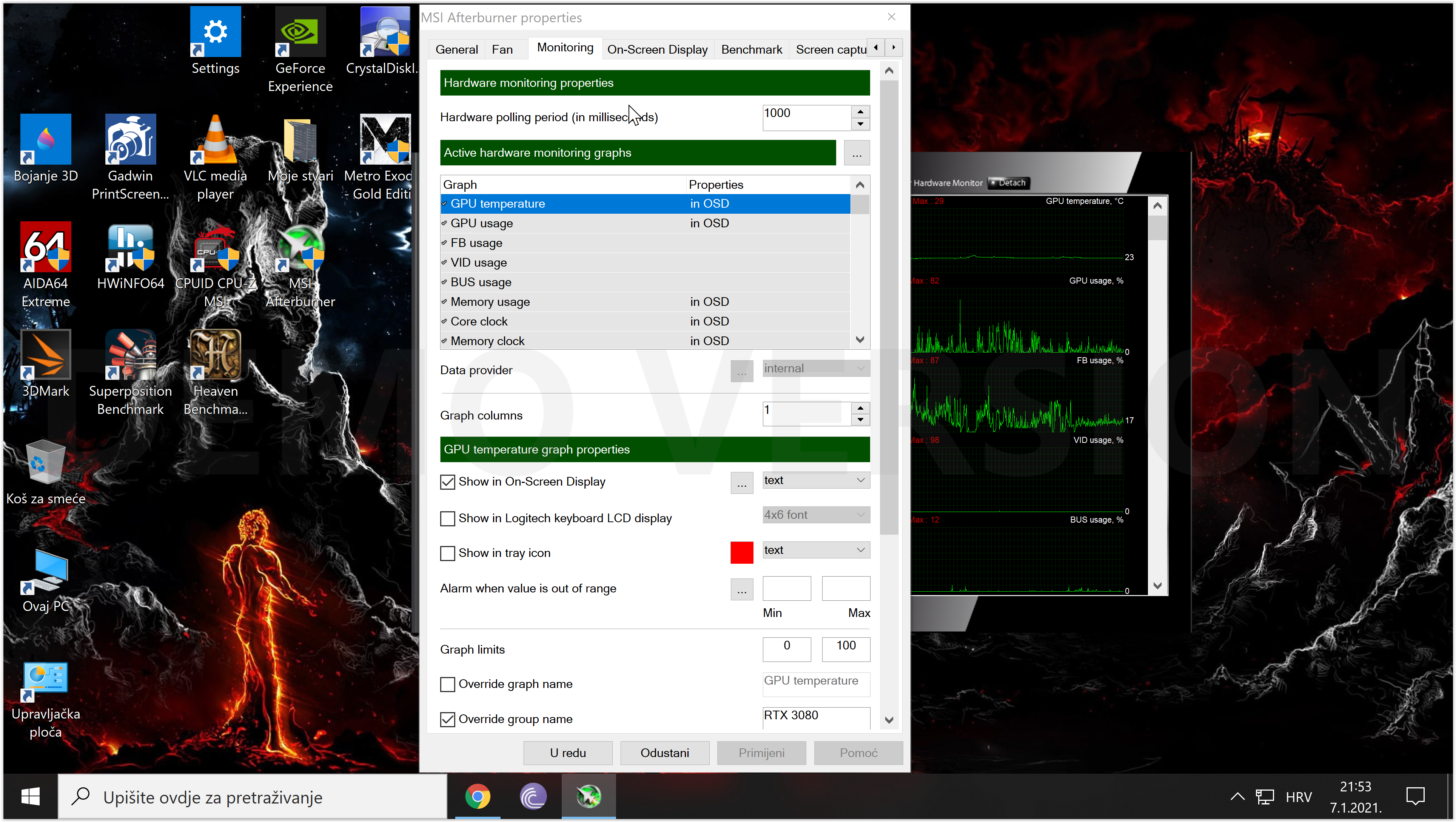1456x822 pixels.
Task: Detach the Hardware Monitor window
Action: click(x=1009, y=183)
